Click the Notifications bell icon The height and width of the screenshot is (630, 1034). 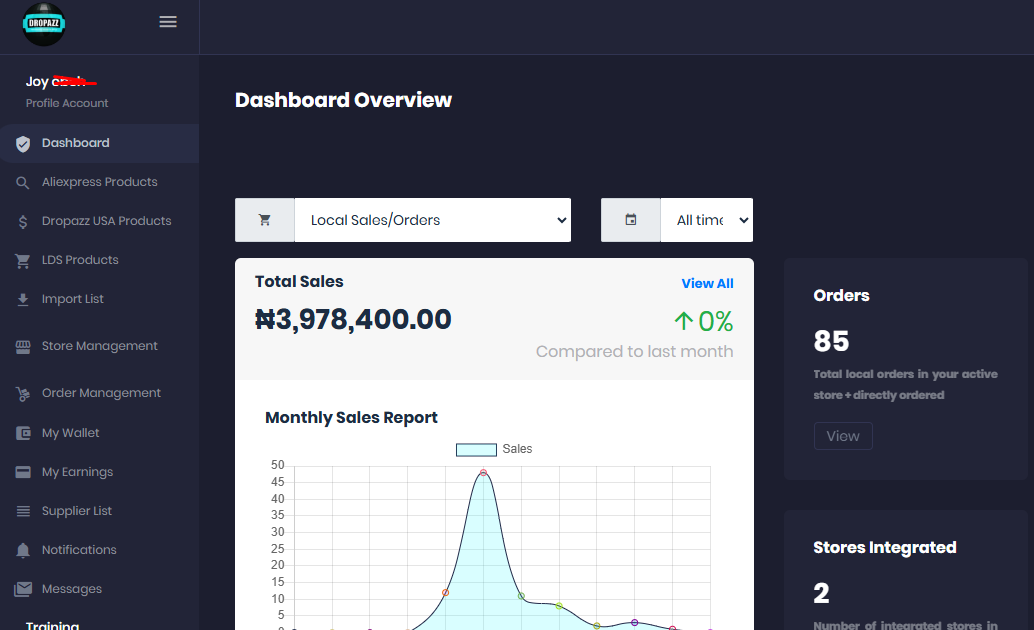tap(23, 551)
